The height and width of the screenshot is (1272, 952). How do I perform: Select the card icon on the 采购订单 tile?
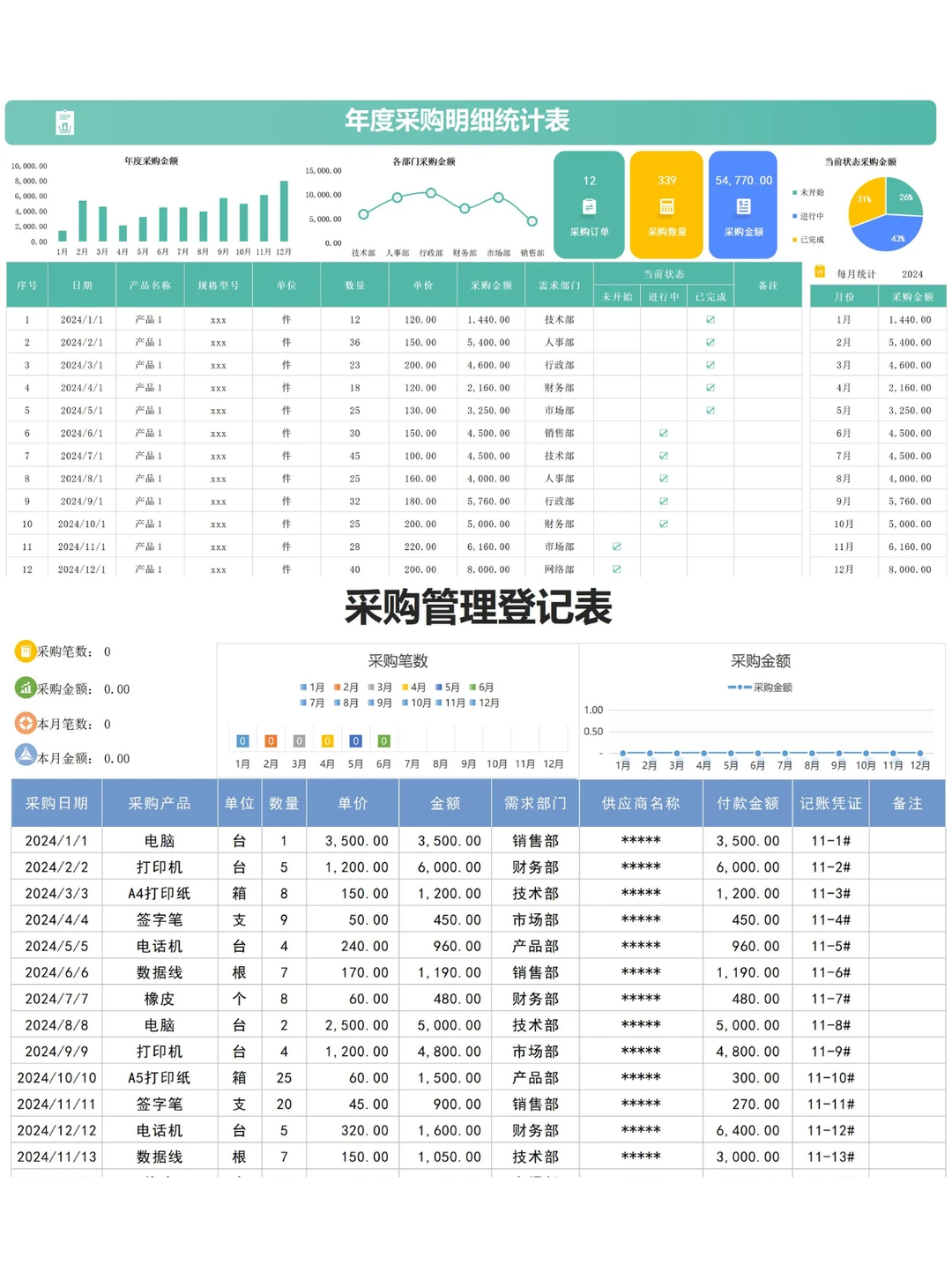[x=589, y=205]
